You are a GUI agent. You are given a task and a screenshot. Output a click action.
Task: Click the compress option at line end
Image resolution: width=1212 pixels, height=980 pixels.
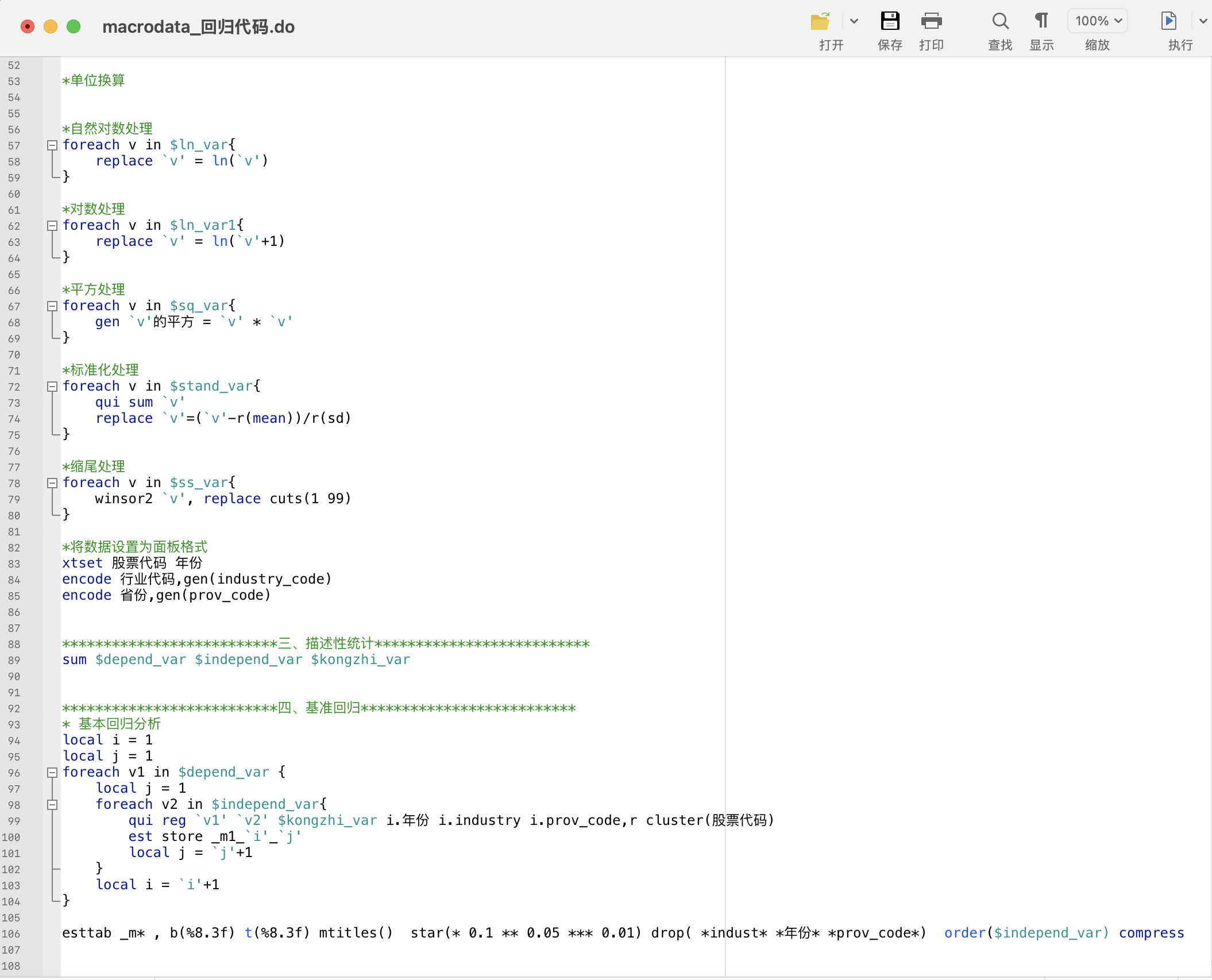coord(1152,933)
